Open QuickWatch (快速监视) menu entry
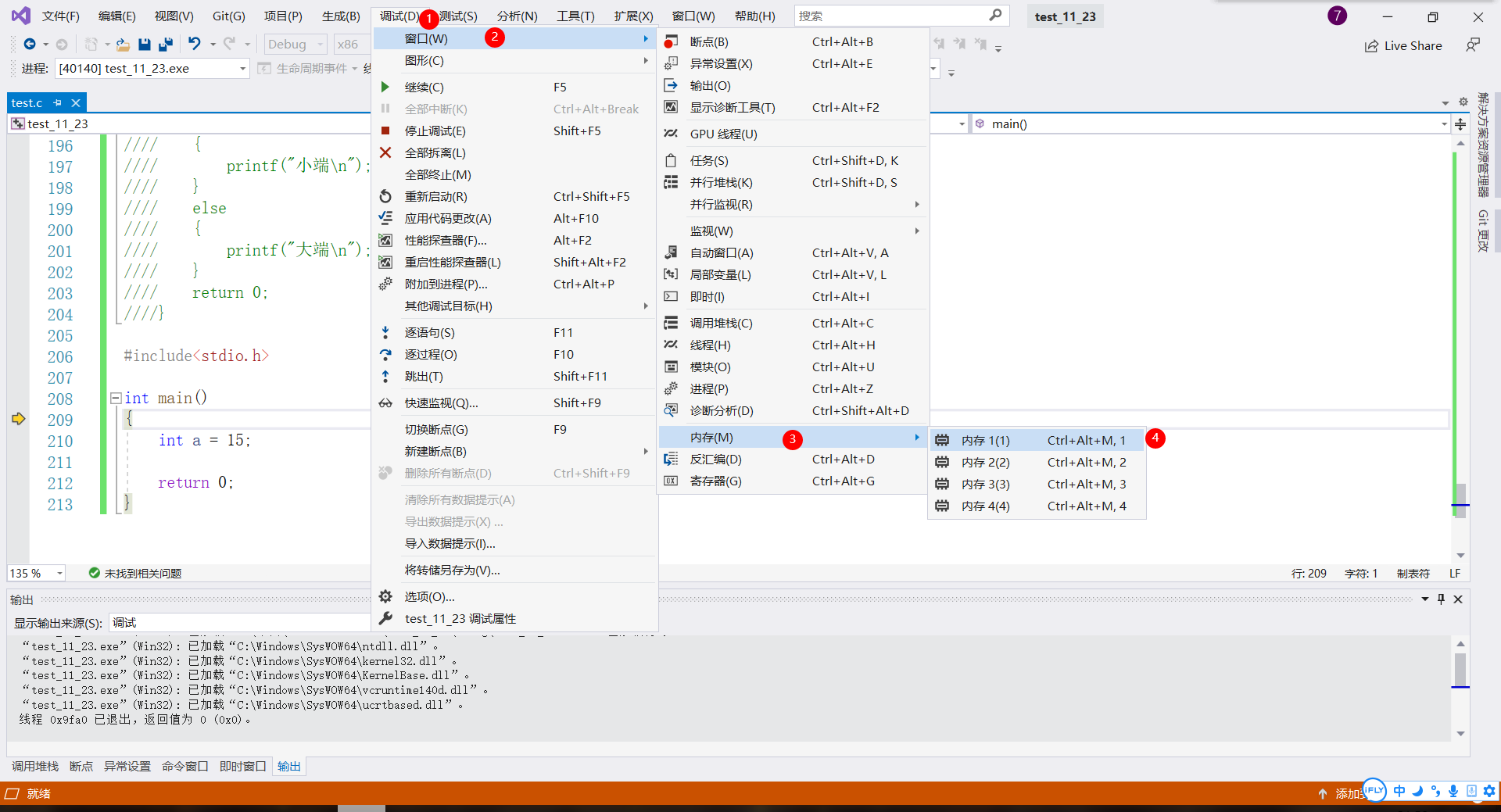 pyautogui.click(x=514, y=403)
